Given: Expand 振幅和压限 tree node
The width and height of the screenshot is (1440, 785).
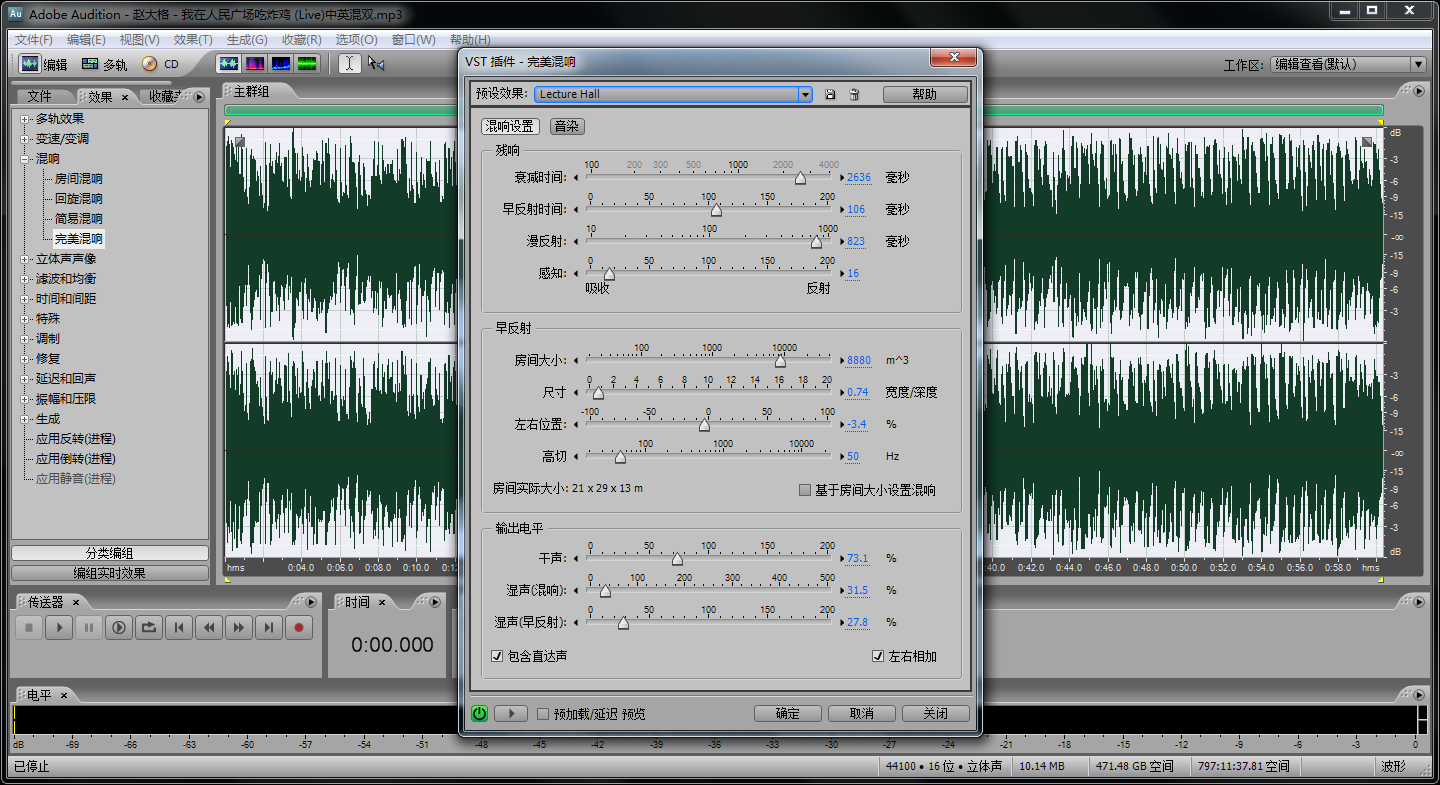Looking at the screenshot, I should pos(25,399).
